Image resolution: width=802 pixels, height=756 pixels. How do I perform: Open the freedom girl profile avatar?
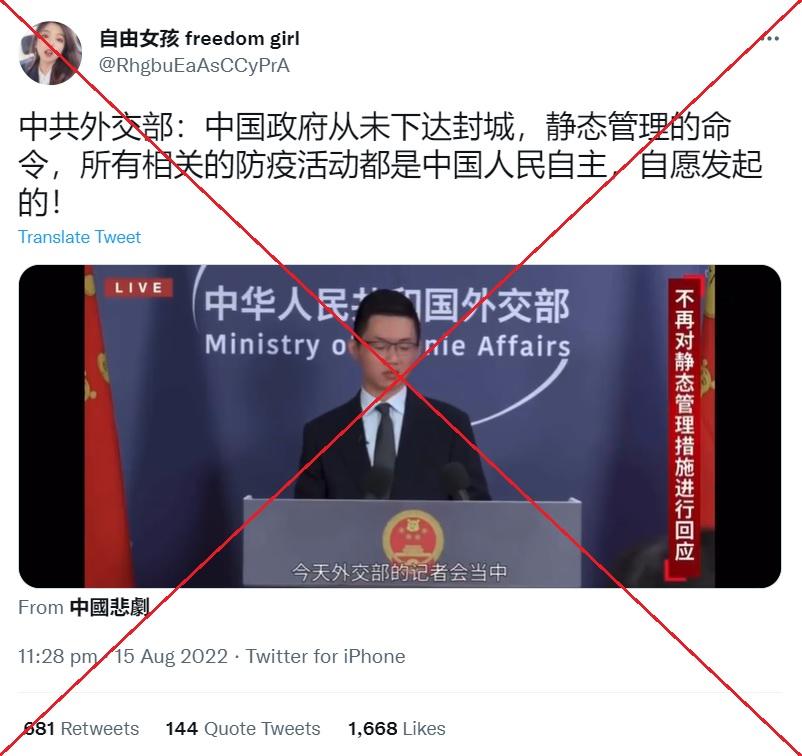pos(50,53)
